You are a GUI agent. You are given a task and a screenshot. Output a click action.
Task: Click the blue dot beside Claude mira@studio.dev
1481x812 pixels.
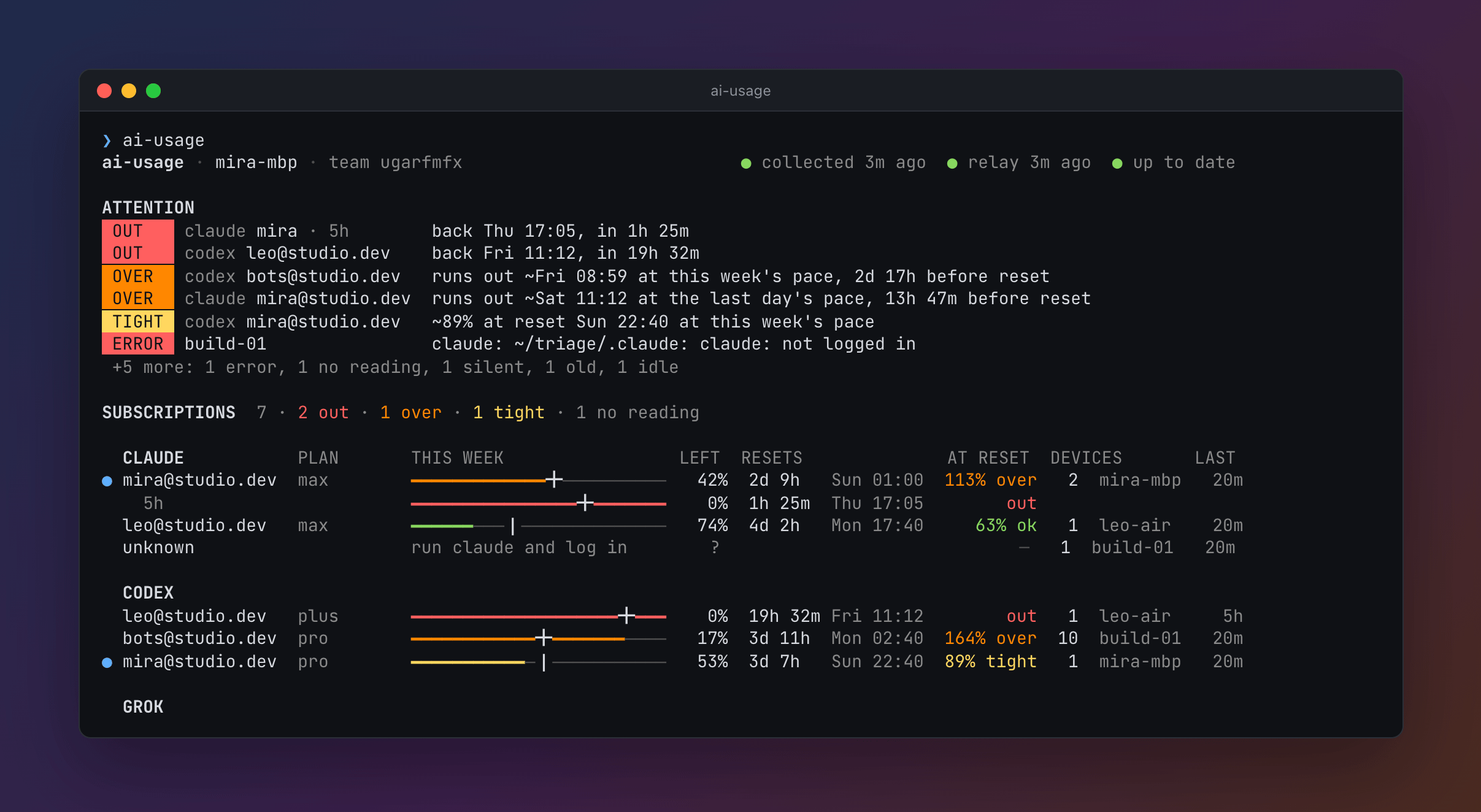point(107,481)
